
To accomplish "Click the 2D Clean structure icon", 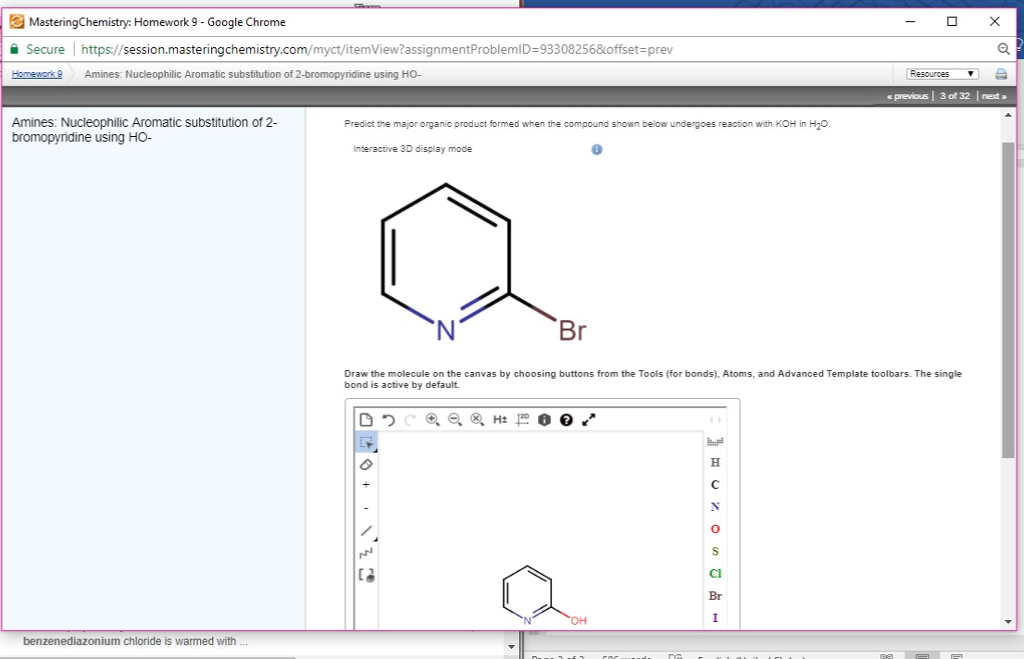I will click(x=522, y=419).
